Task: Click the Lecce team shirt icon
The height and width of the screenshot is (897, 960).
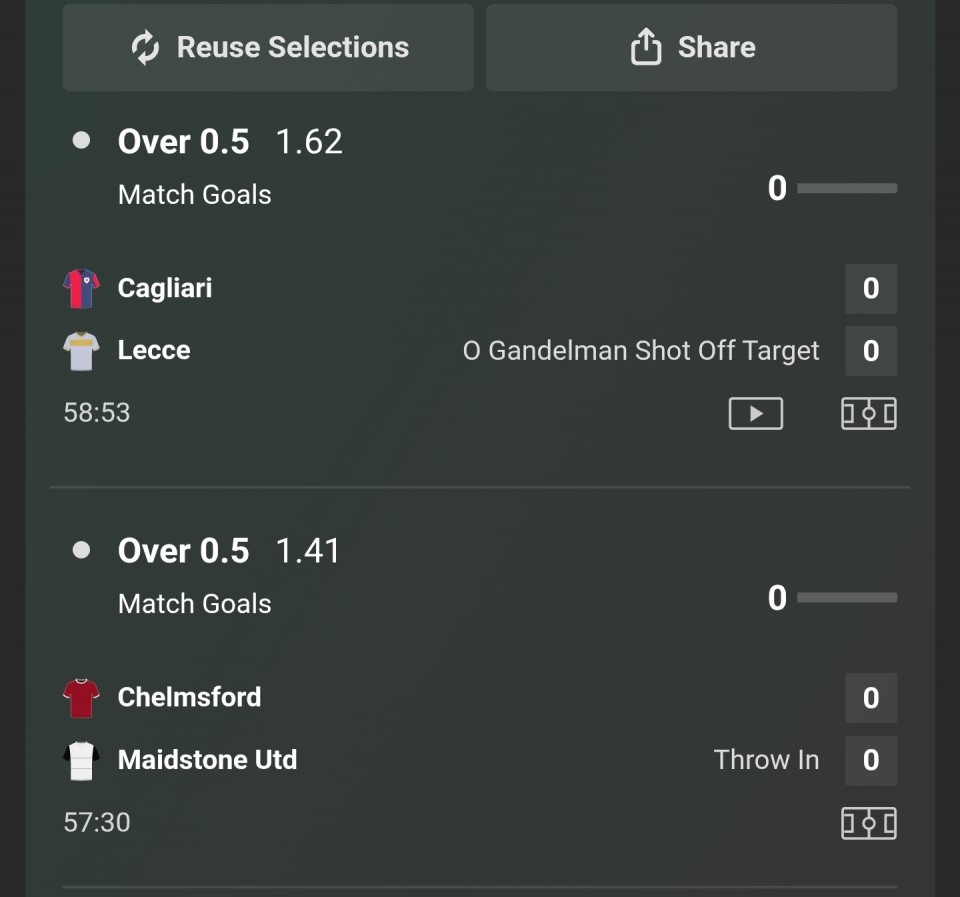Action: coord(81,351)
